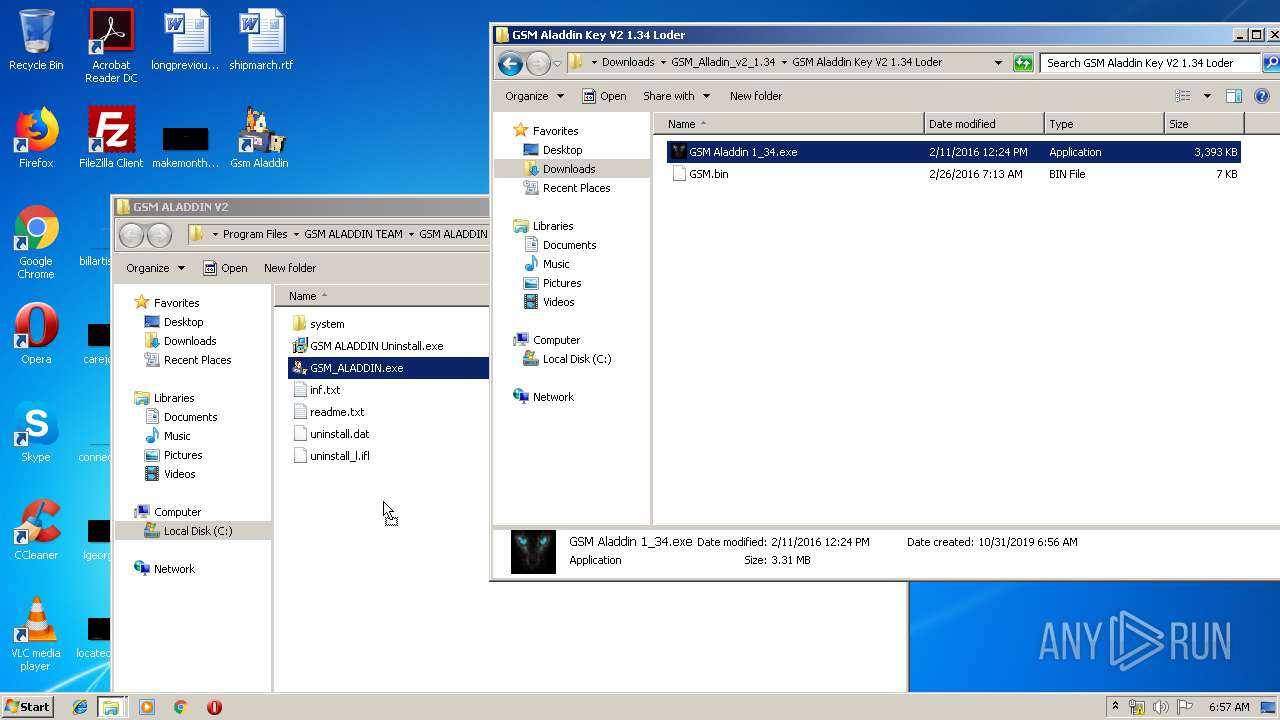The height and width of the screenshot is (720, 1280).
Task: Launch Opera desktop shortcut
Action: [36, 334]
